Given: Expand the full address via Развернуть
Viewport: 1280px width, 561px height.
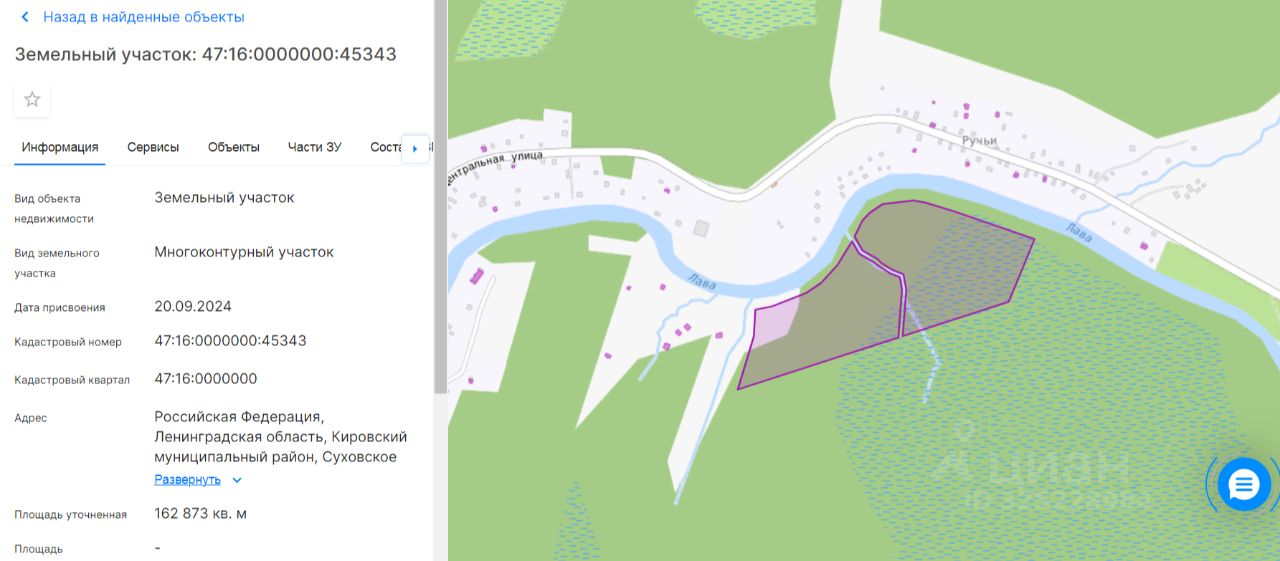Looking at the screenshot, I should [187, 480].
